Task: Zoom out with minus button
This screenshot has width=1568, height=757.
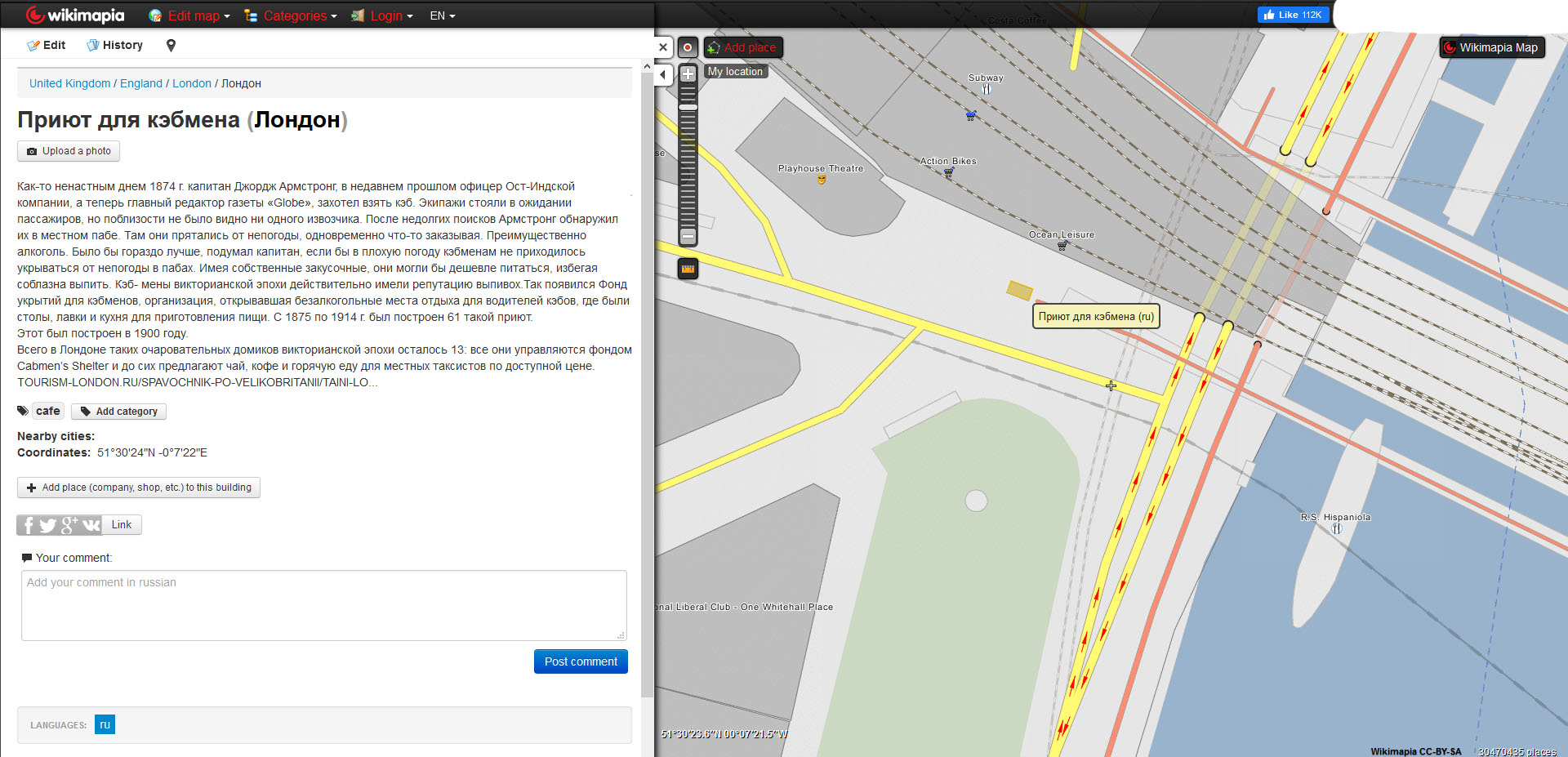Action: point(688,237)
